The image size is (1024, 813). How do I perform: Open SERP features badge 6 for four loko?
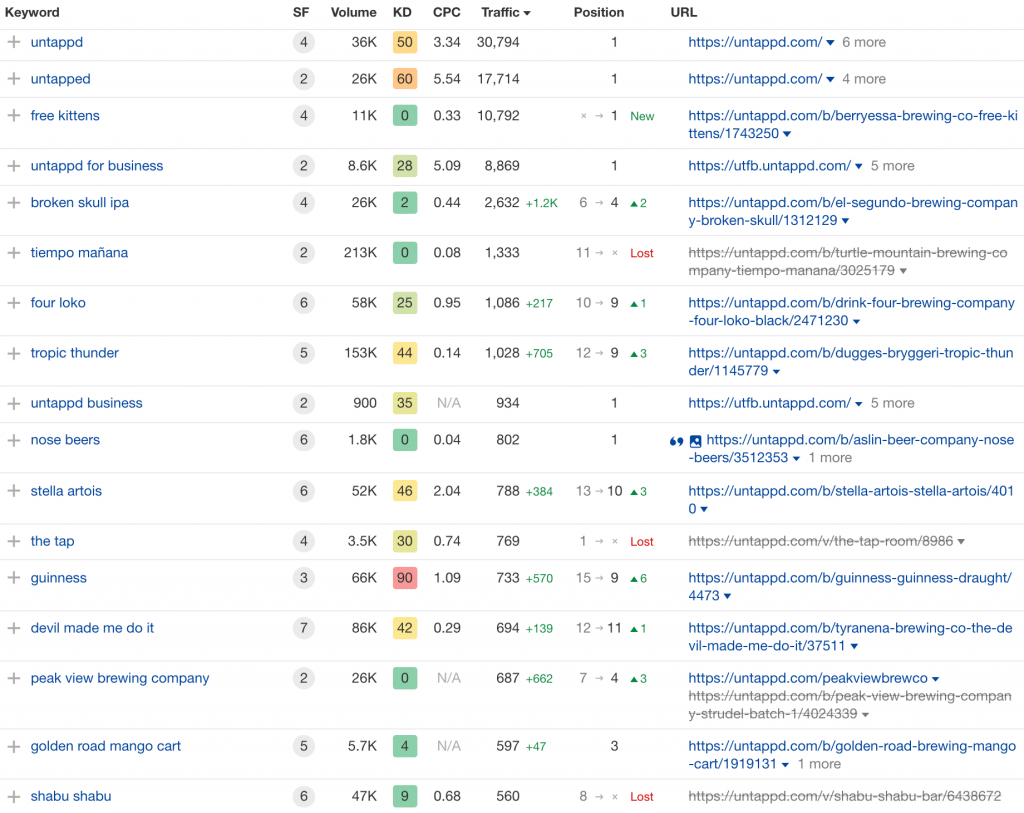[304, 303]
